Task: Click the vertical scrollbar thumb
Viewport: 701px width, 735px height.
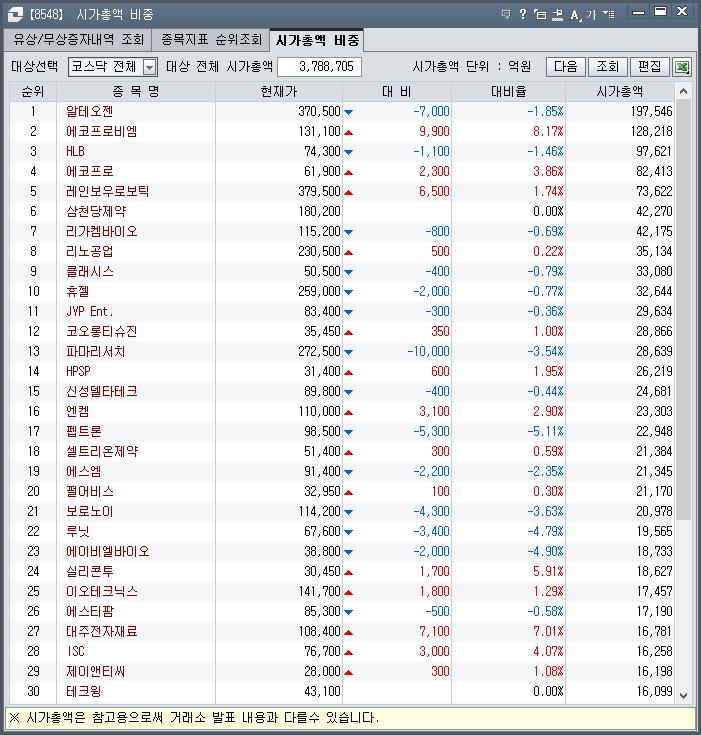Action: click(684, 309)
